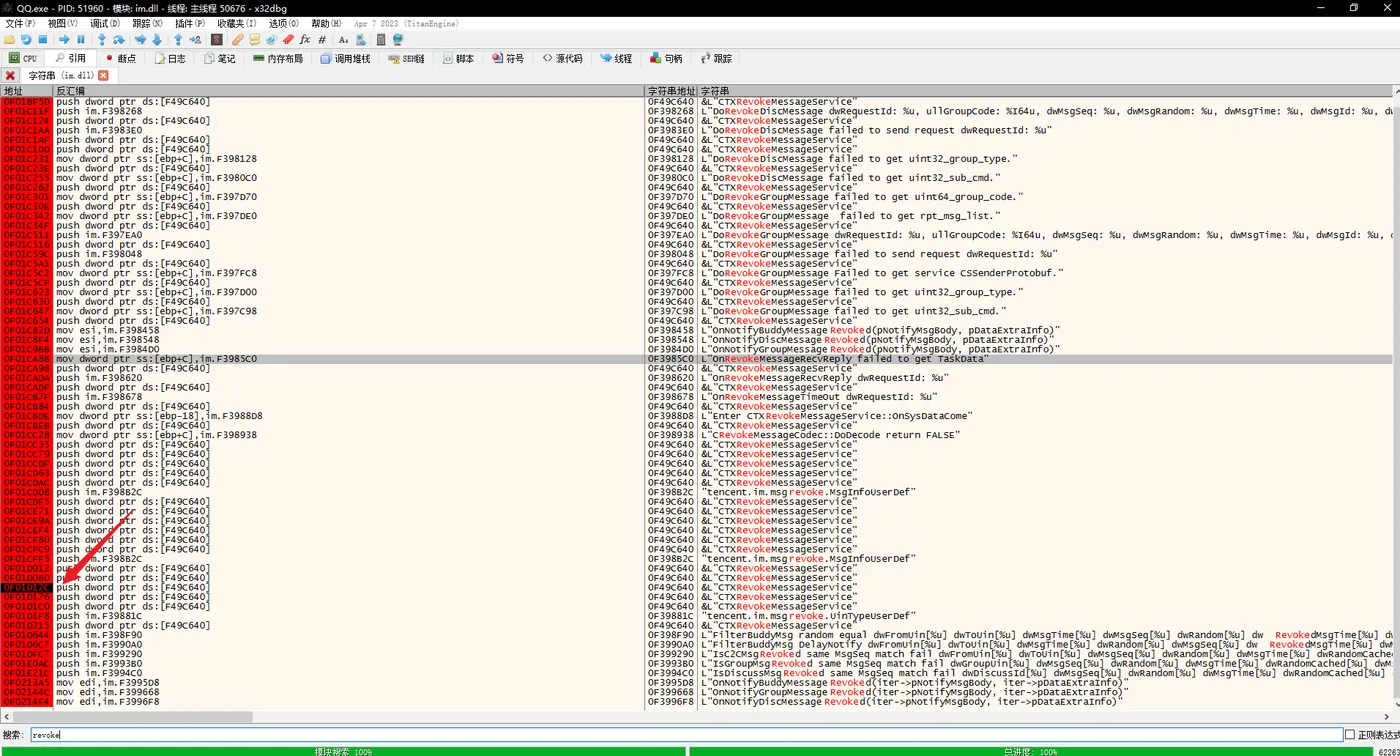Switch to the CPU tab
The image size is (1400, 756).
(x=23, y=59)
